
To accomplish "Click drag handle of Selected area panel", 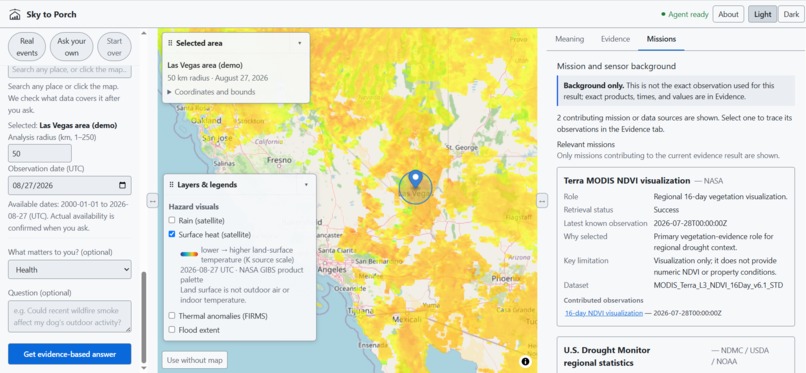I will coord(170,43).
